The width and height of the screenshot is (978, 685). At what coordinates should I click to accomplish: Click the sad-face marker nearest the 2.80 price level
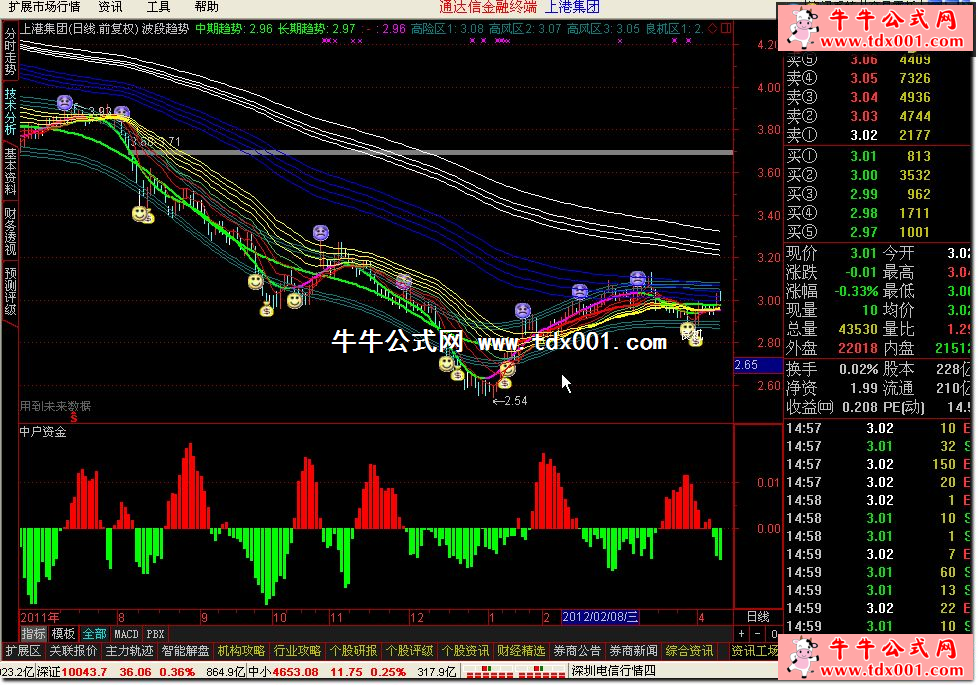(523, 310)
